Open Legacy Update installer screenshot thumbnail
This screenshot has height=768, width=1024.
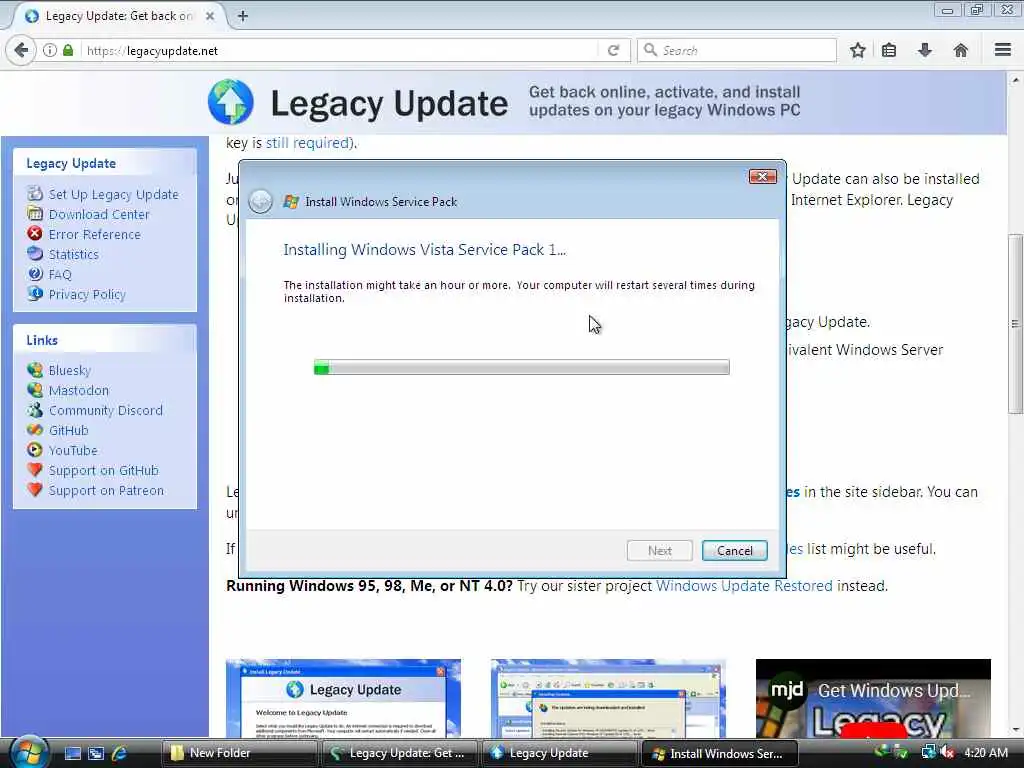point(344,698)
